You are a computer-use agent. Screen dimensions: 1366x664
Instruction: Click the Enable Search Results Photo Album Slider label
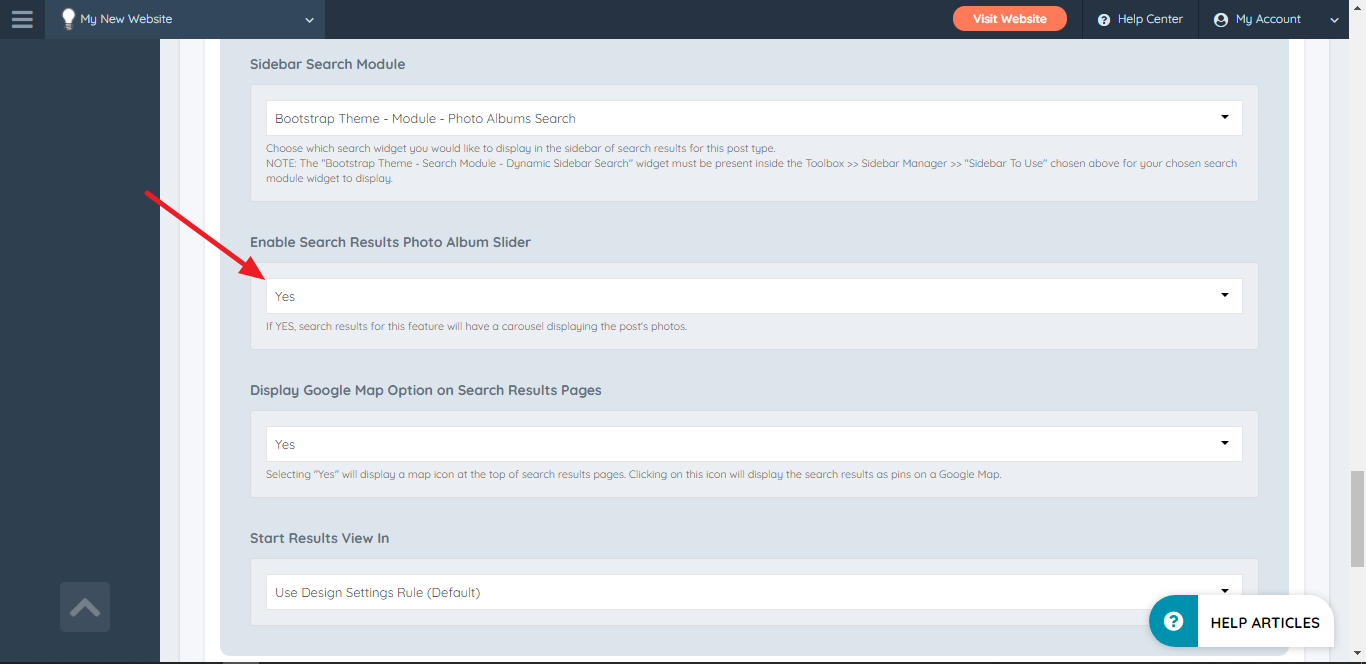pyautogui.click(x=390, y=242)
